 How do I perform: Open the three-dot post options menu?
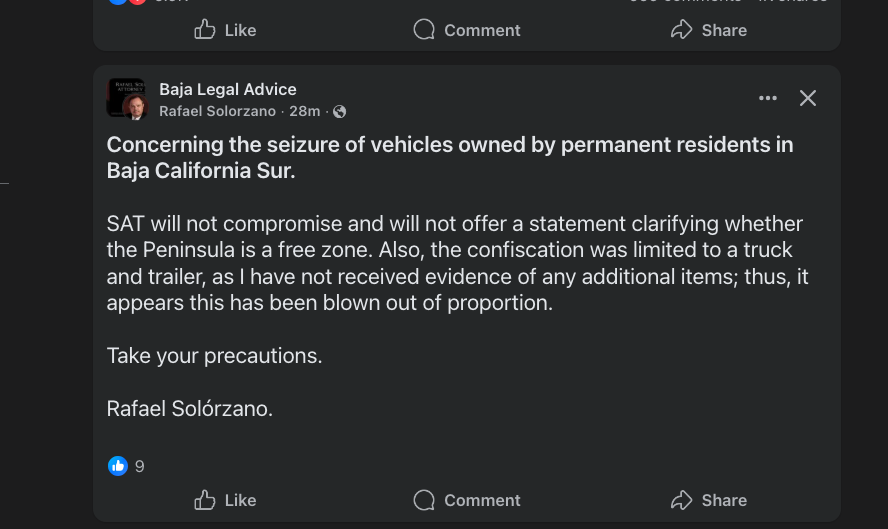[768, 98]
